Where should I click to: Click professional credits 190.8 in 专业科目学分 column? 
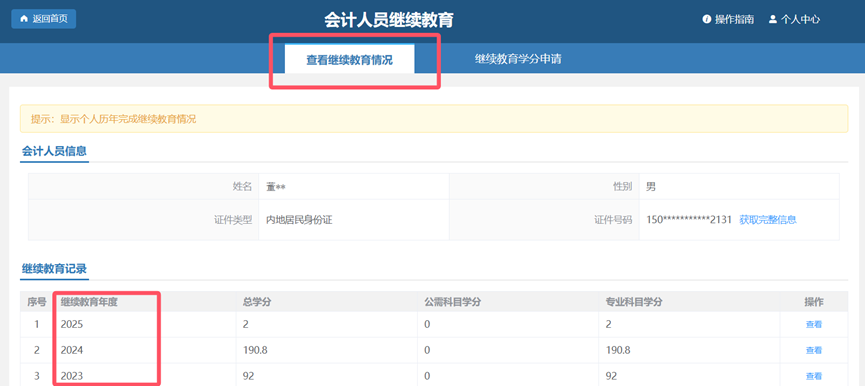click(618, 350)
